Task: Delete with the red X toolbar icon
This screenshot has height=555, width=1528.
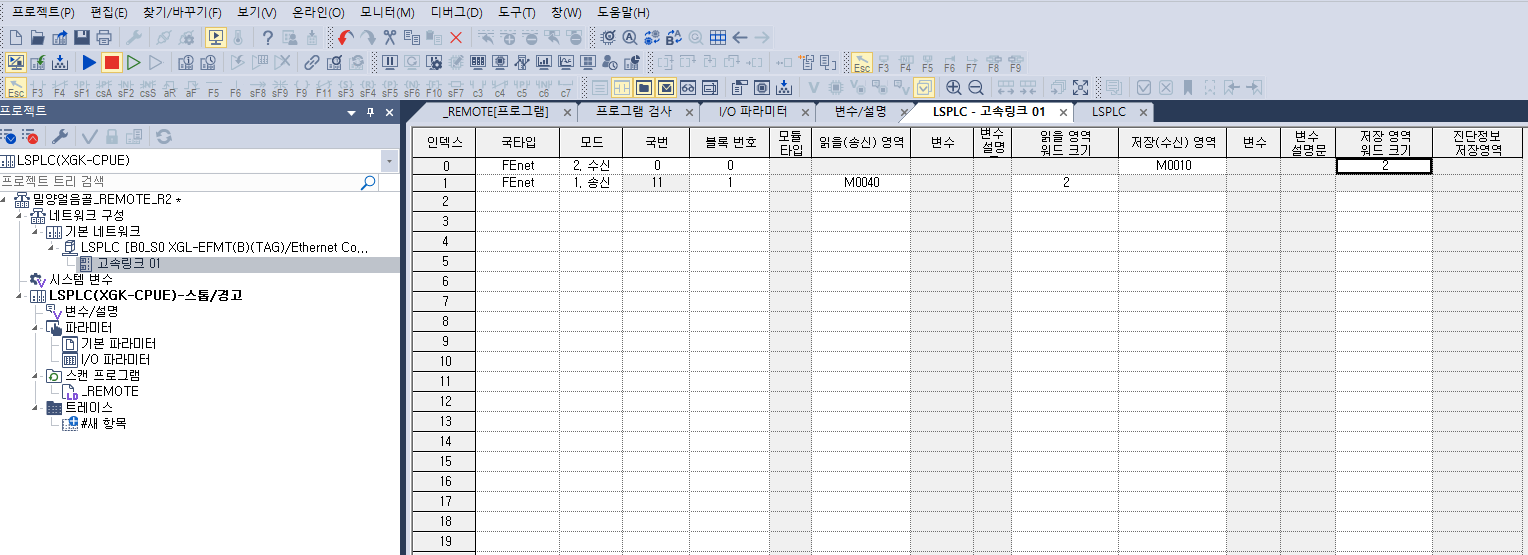Action: click(456, 38)
